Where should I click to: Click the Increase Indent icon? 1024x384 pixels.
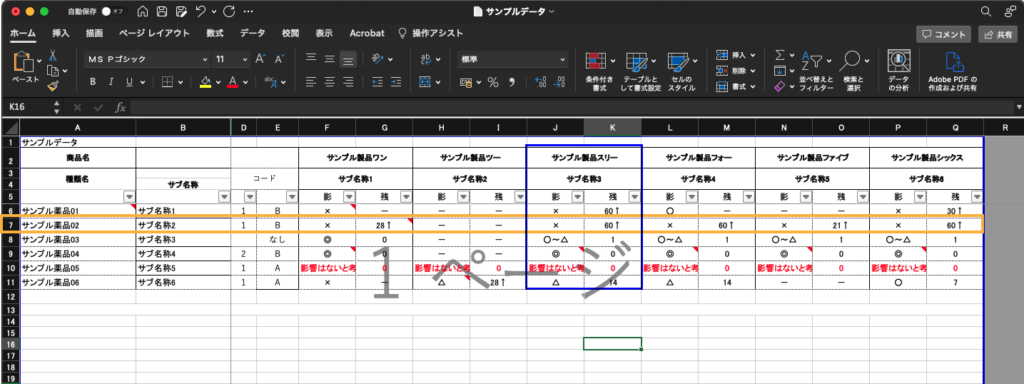[396, 82]
